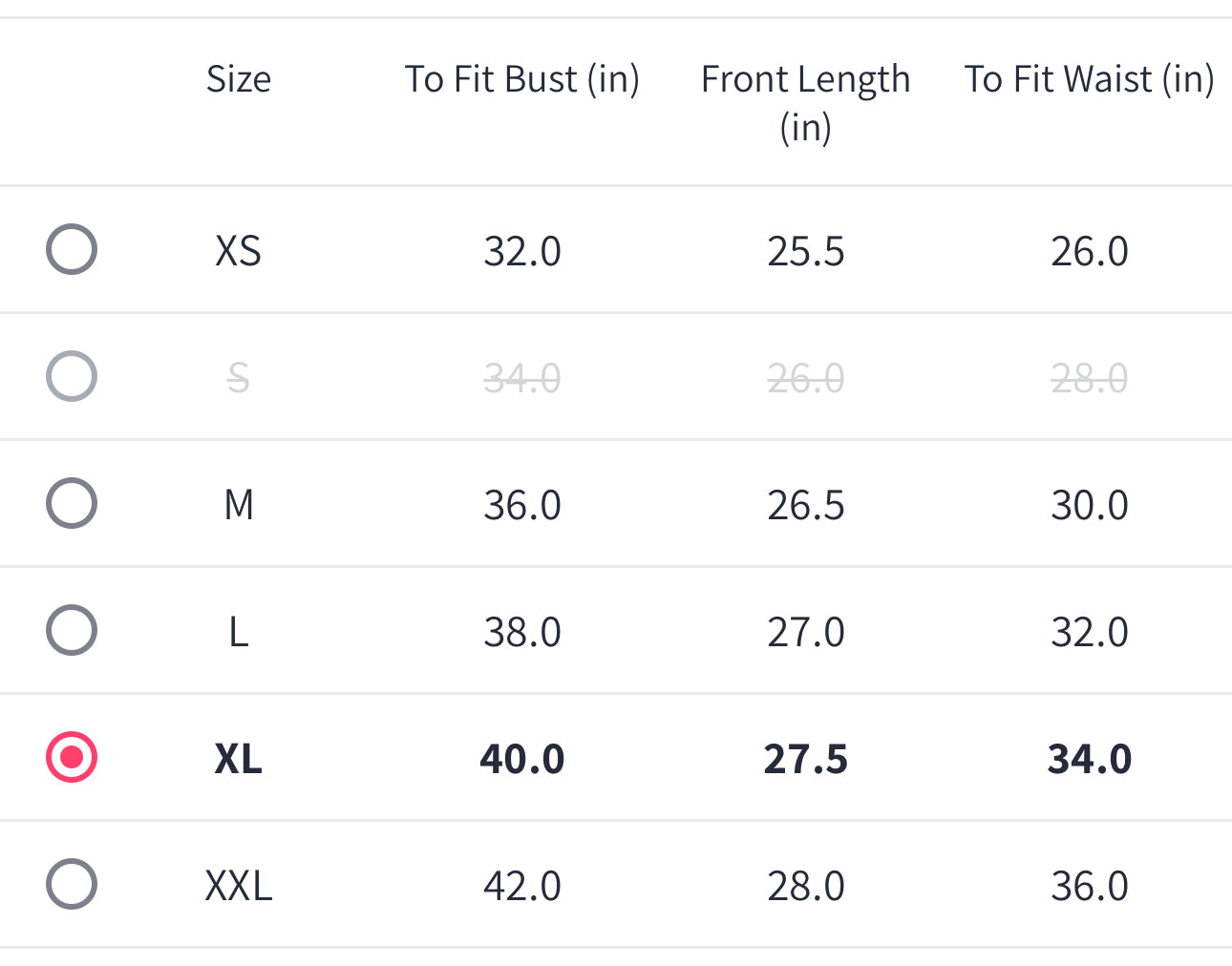Click the L row front length 27.0

tap(805, 633)
